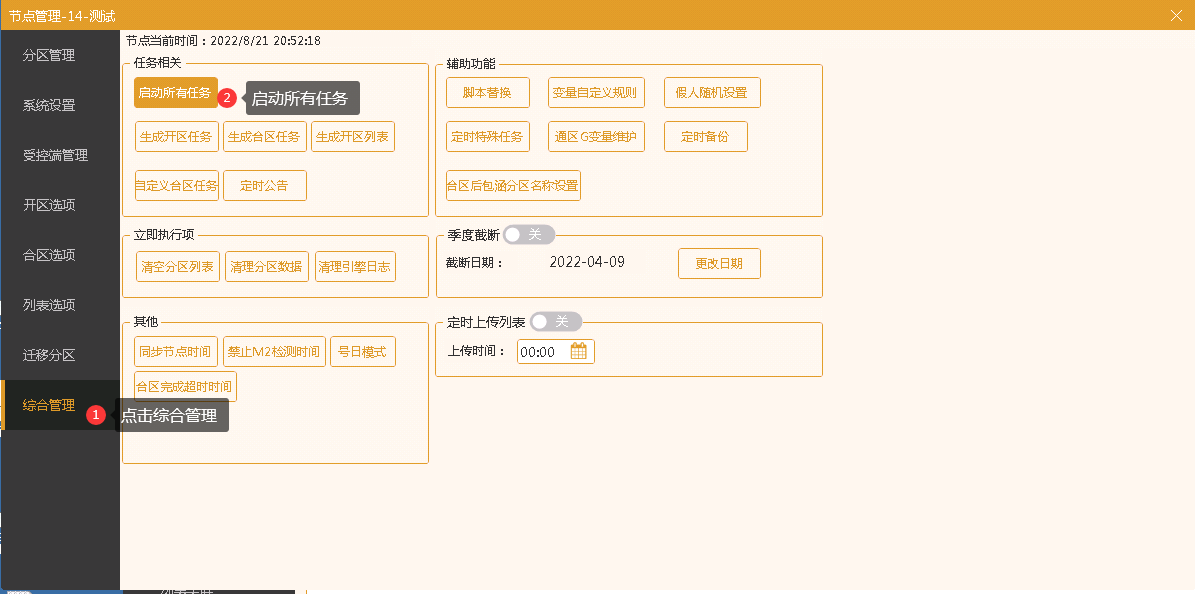Image resolution: width=1195 pixels, height=594 pixels.
Task: Click the 定时备份 button
Action: [x=705, y=137]
